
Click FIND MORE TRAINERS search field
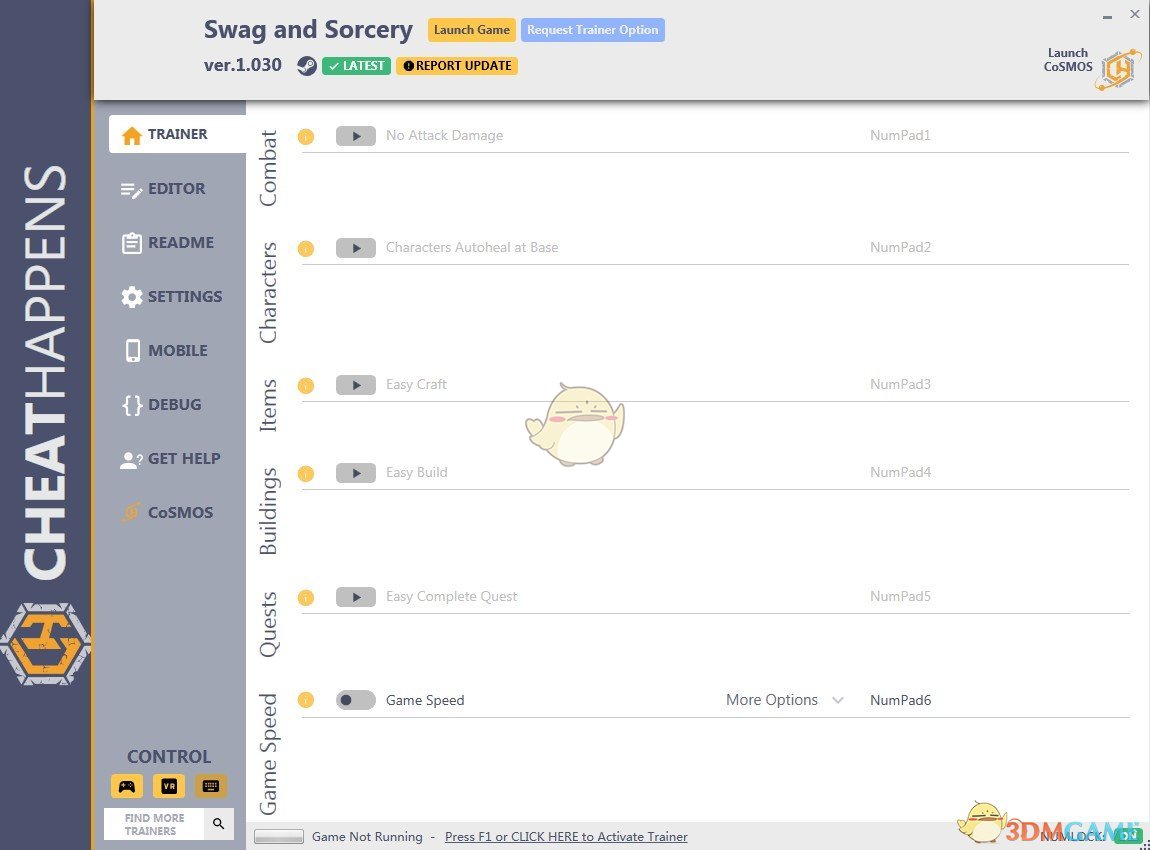tap(155, 824)
